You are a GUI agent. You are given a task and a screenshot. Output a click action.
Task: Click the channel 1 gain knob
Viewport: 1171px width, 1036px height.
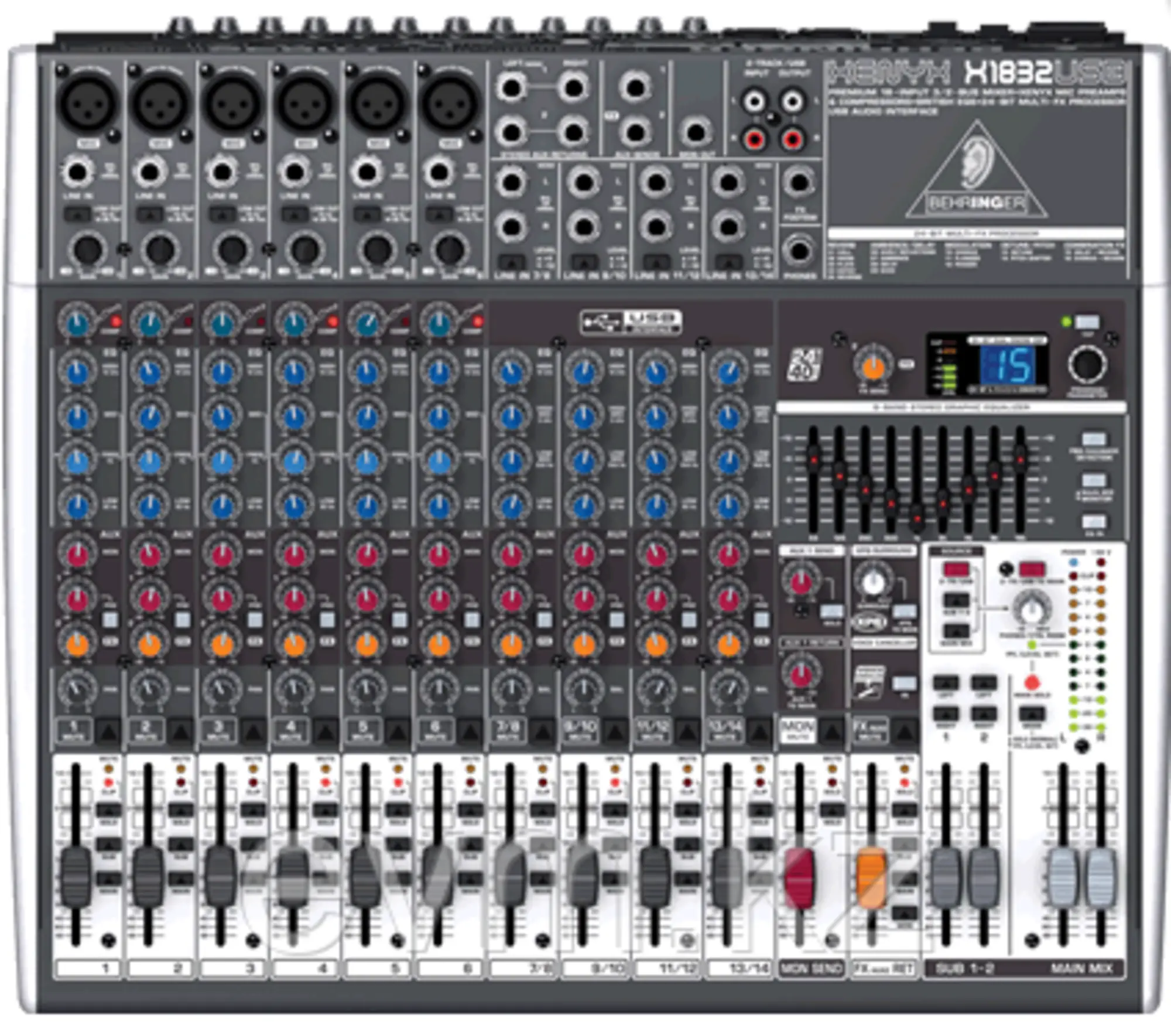point(88,249)
